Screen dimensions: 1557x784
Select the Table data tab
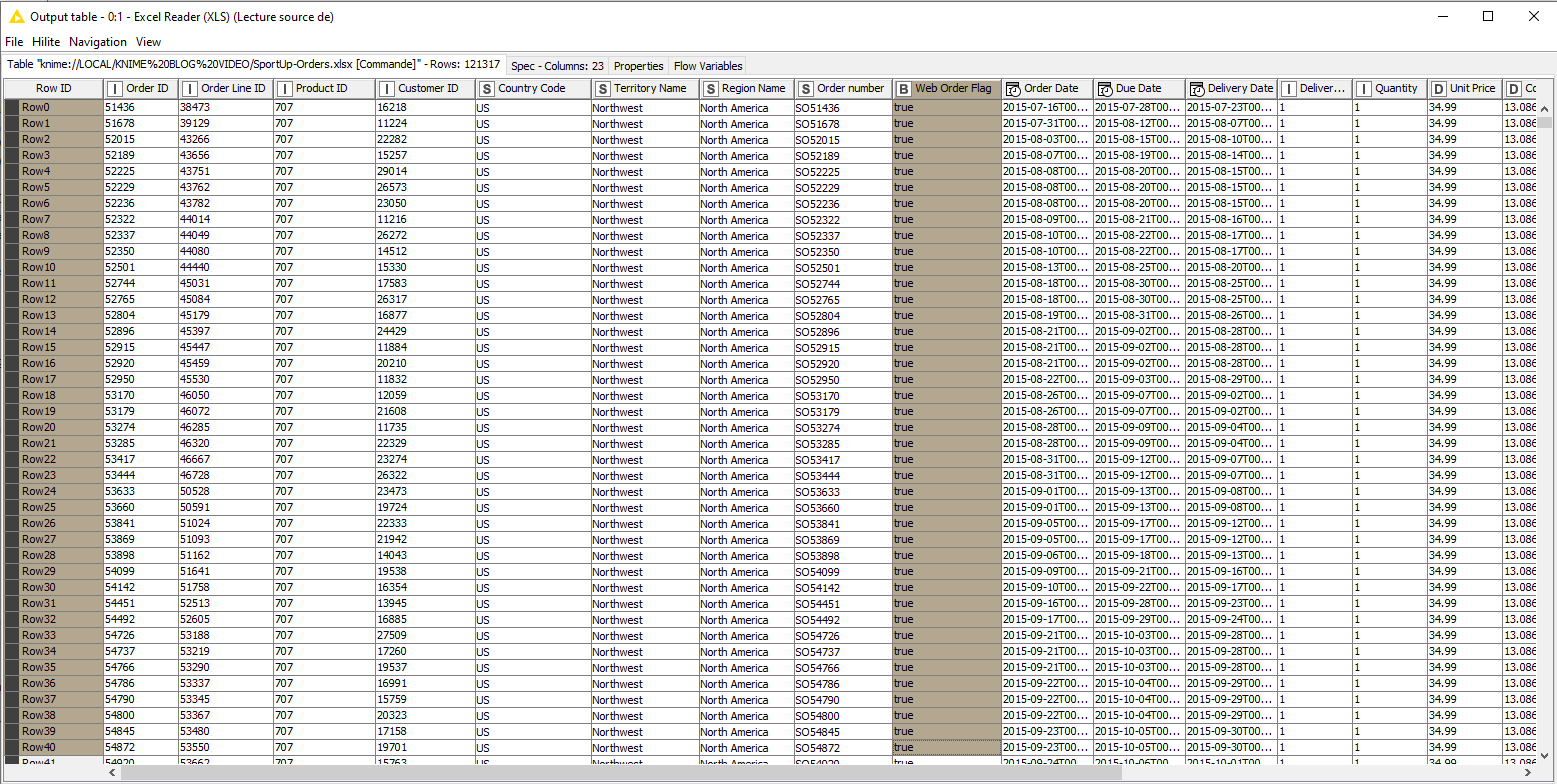pos(254,64)
